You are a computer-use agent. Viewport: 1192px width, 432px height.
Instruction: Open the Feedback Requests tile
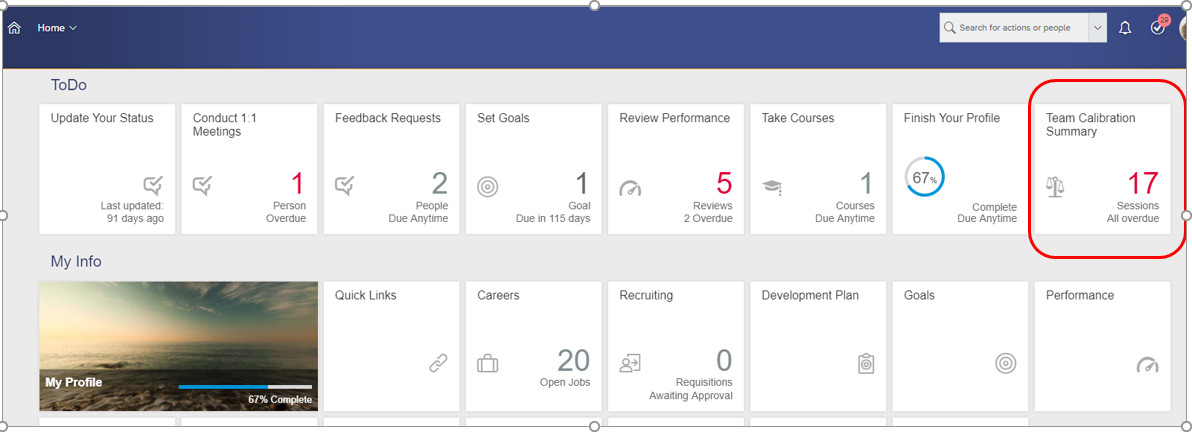coord(392,169)
